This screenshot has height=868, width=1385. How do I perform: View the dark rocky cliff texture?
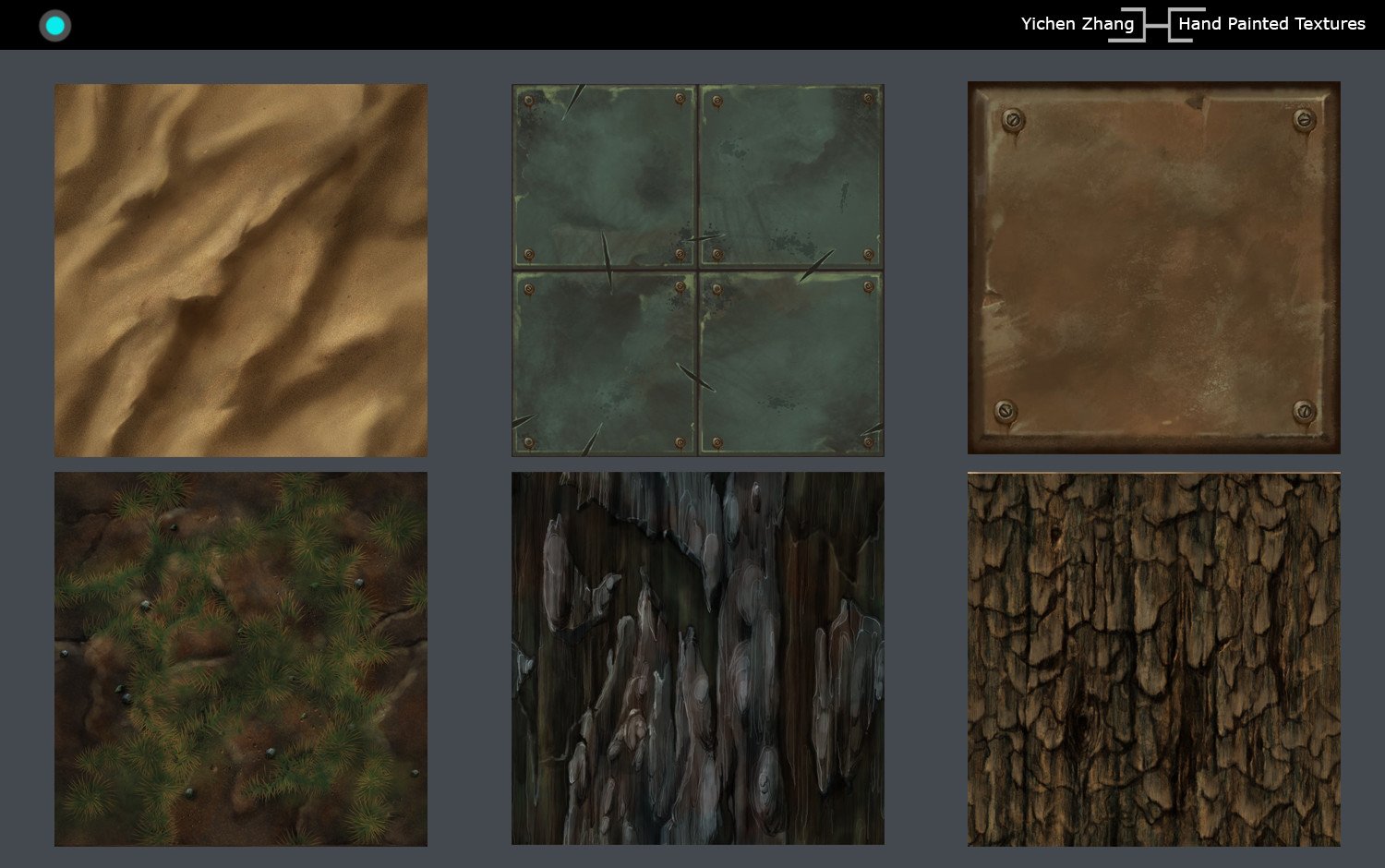coord(698,658)
